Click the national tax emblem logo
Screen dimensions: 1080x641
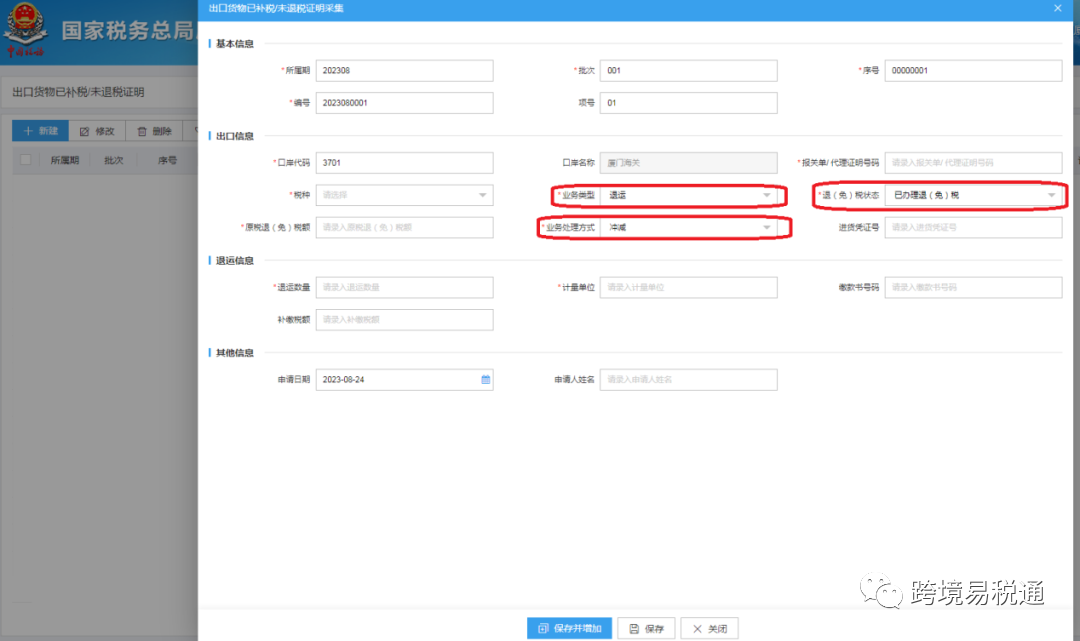click(x=25, y=29)
